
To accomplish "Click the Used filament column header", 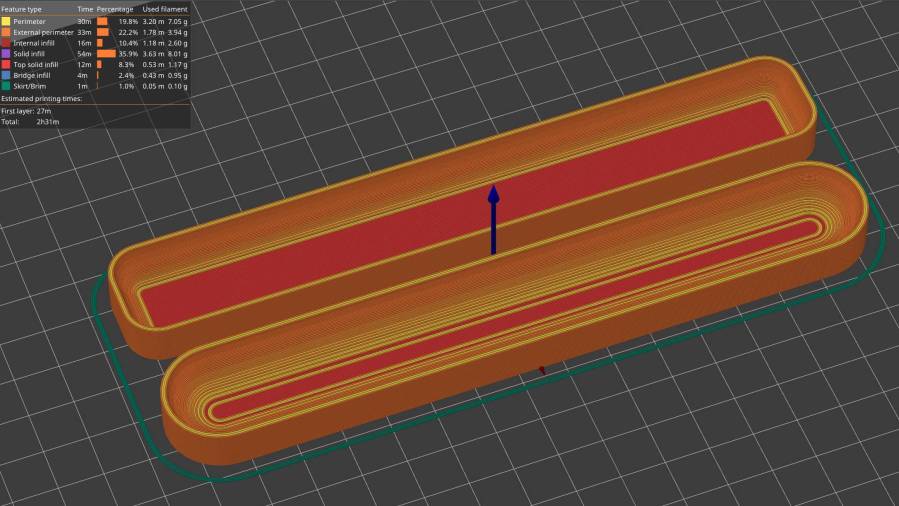I will [164, 9].
